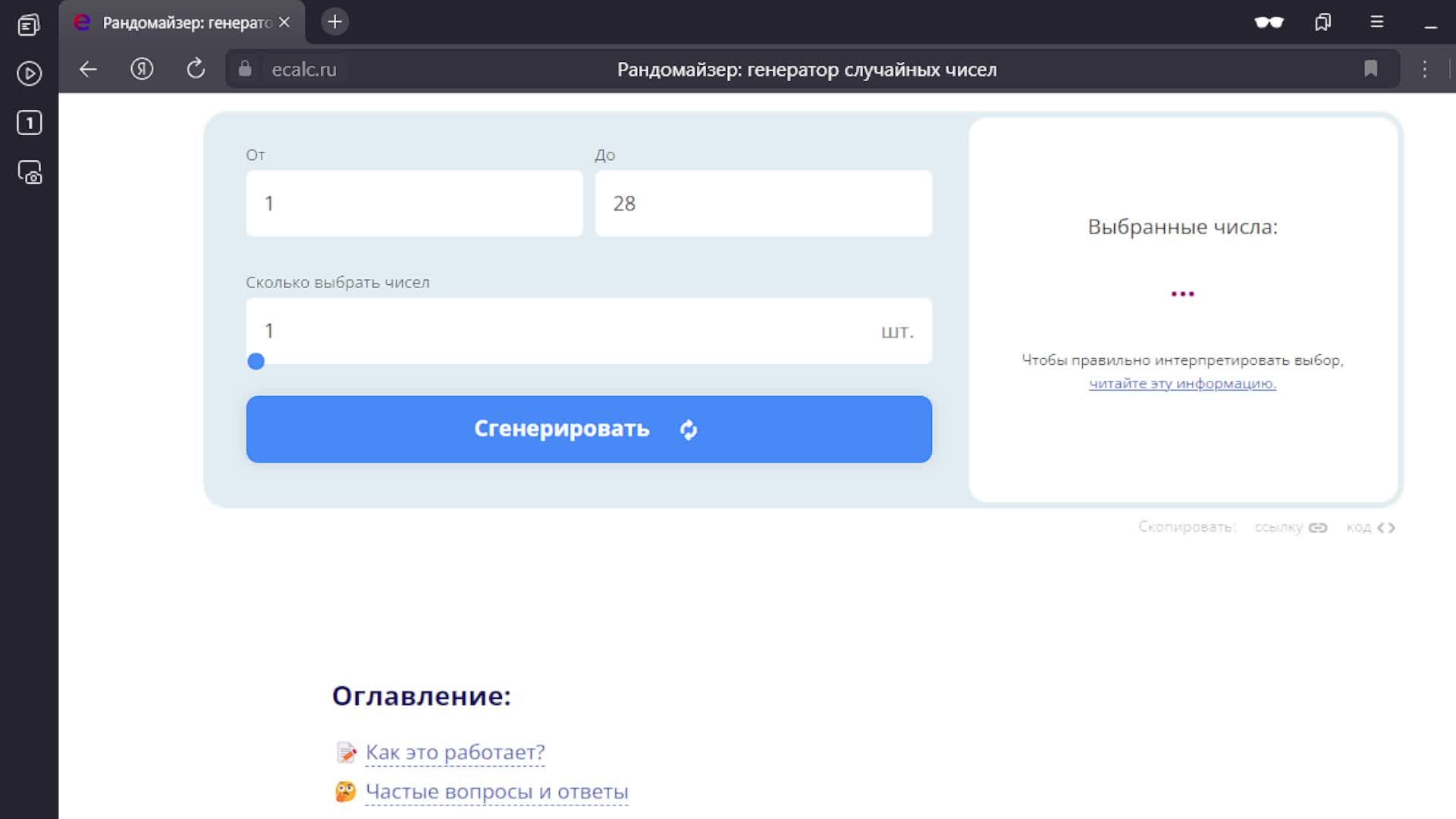
Task: Close the Рандомайзер tab
Action: (x=284, y=23)
